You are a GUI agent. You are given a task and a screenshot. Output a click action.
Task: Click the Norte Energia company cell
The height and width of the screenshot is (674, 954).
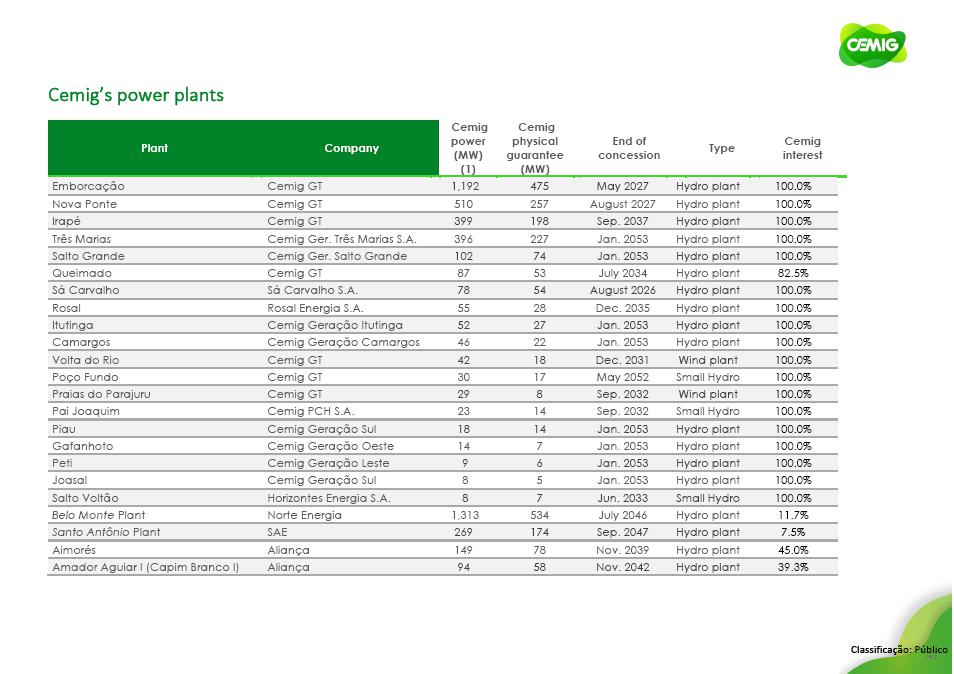tap(304, 515)
